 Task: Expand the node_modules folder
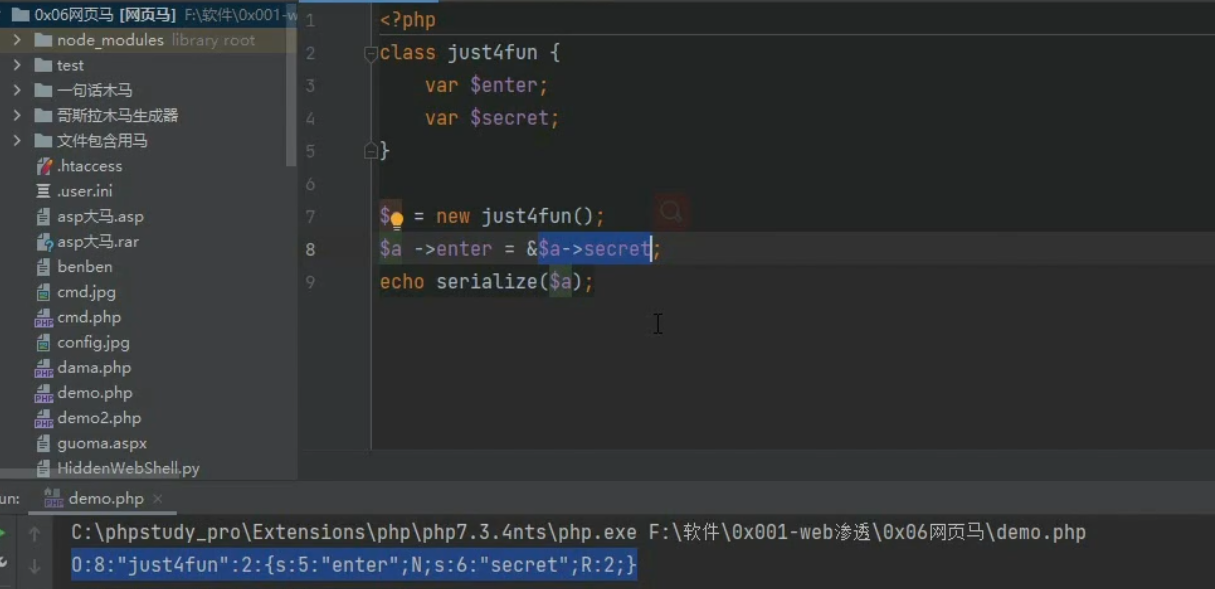17,40
